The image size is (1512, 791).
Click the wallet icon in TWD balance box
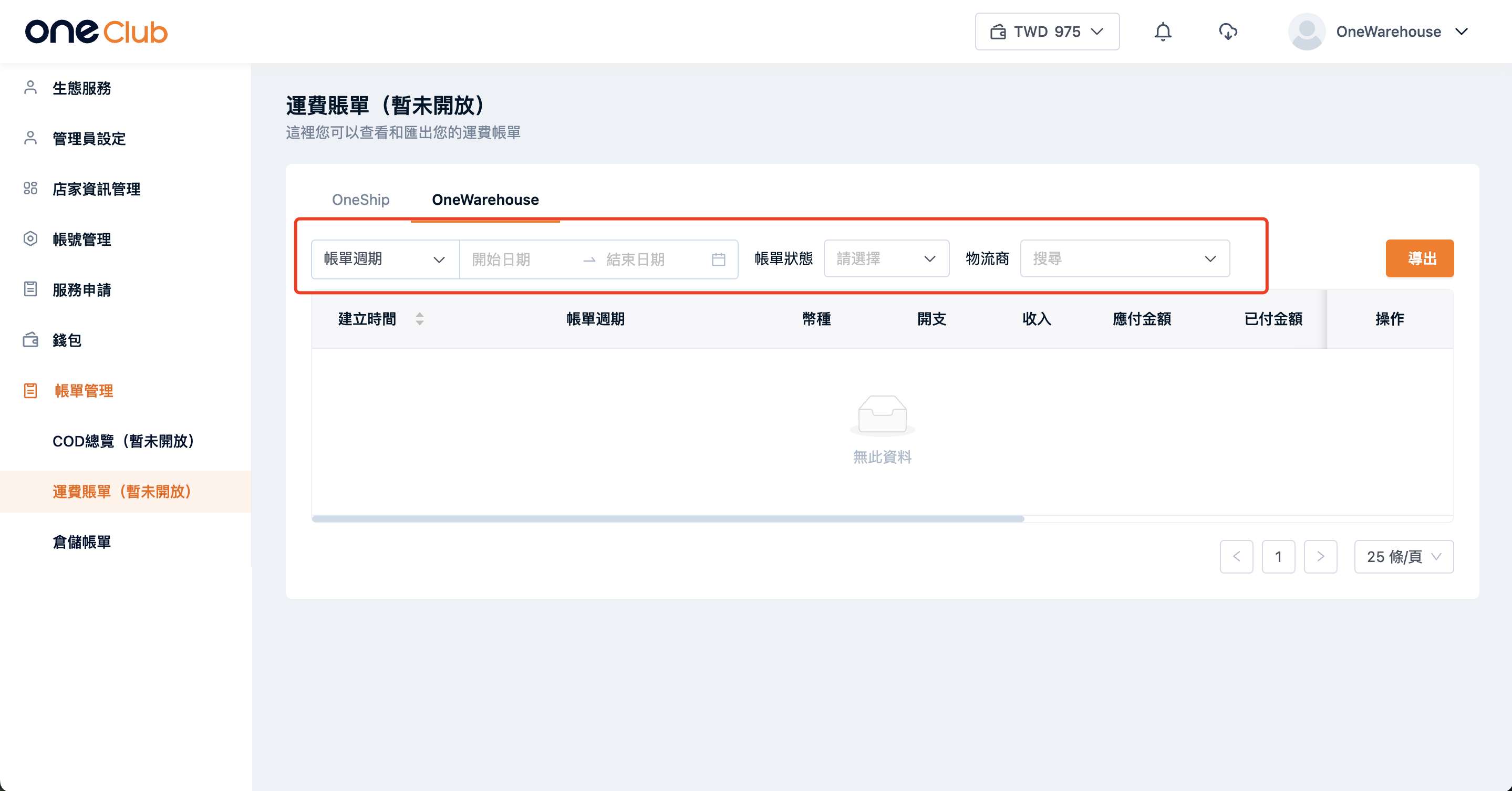pos(998,32)
